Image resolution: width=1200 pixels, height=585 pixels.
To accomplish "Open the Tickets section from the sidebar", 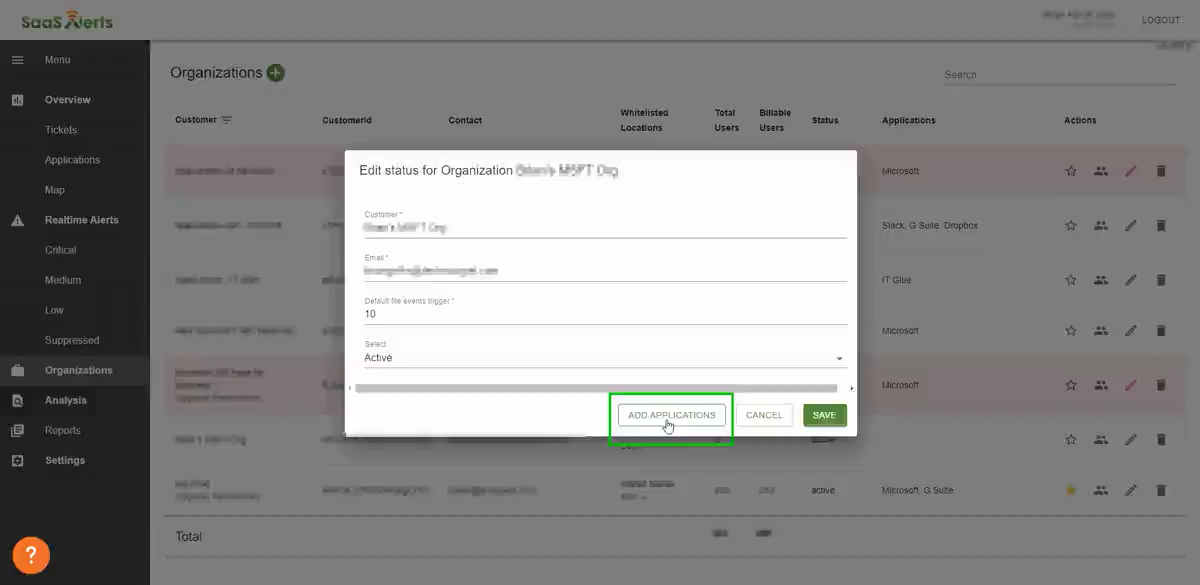I will pyautogui.click(x=60, y=129).
